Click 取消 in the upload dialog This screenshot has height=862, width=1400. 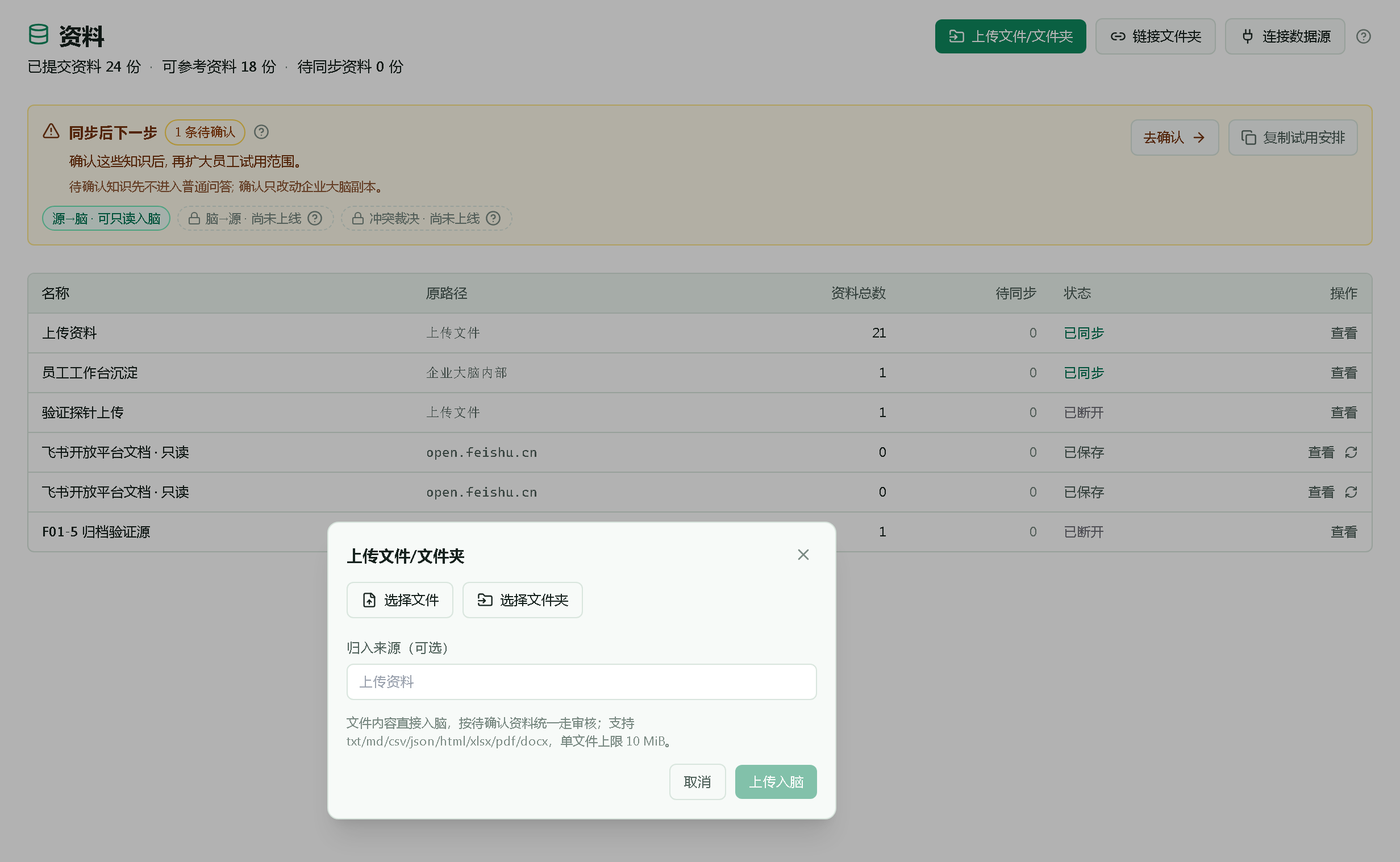pyautogui.click(x=697, y=782)
